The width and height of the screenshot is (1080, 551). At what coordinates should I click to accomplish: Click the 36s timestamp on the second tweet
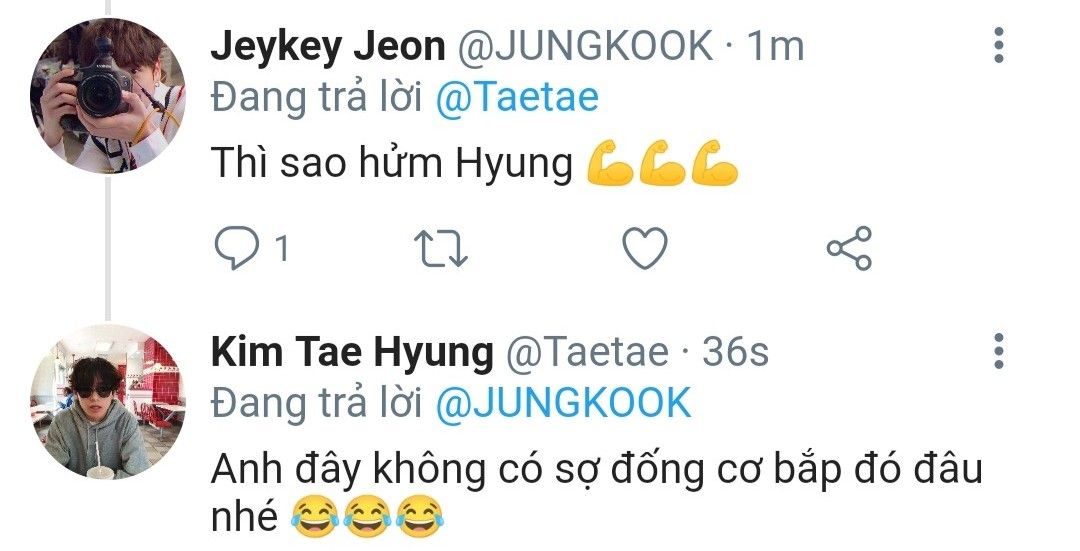click(x=735, y=351)
